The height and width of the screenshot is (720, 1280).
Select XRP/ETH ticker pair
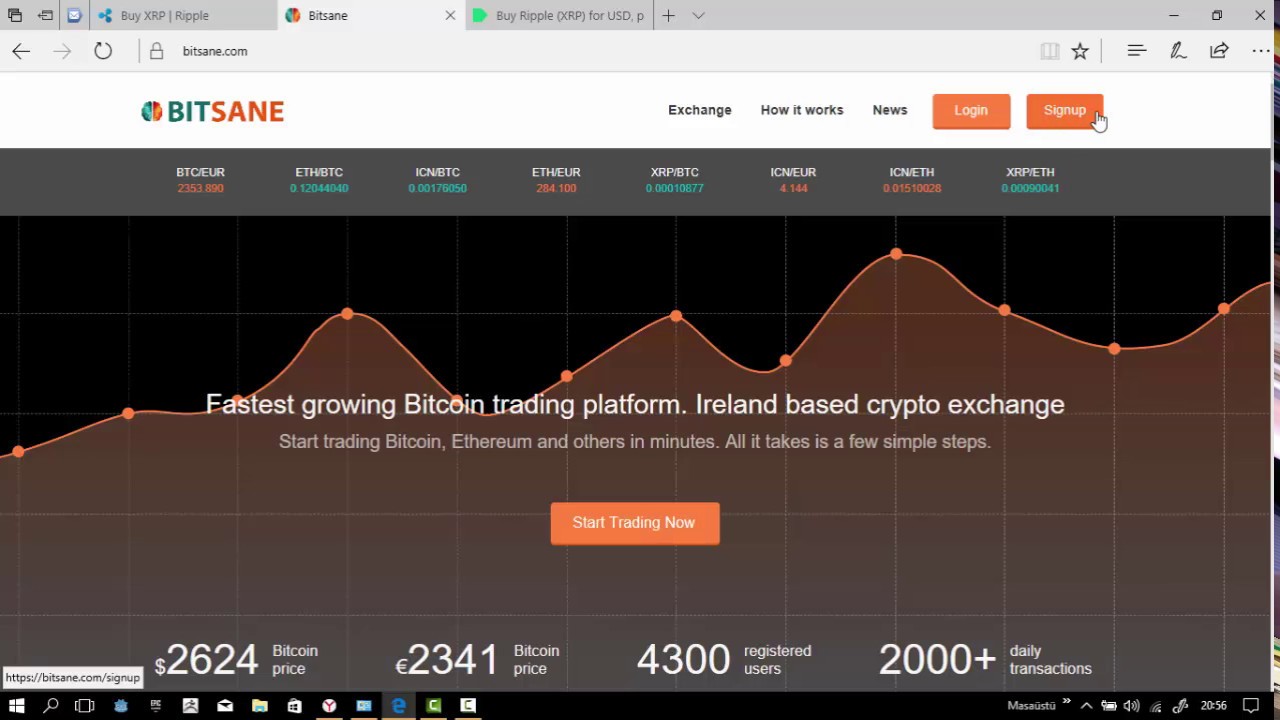pyautogui.click(x=1030, y=180)
